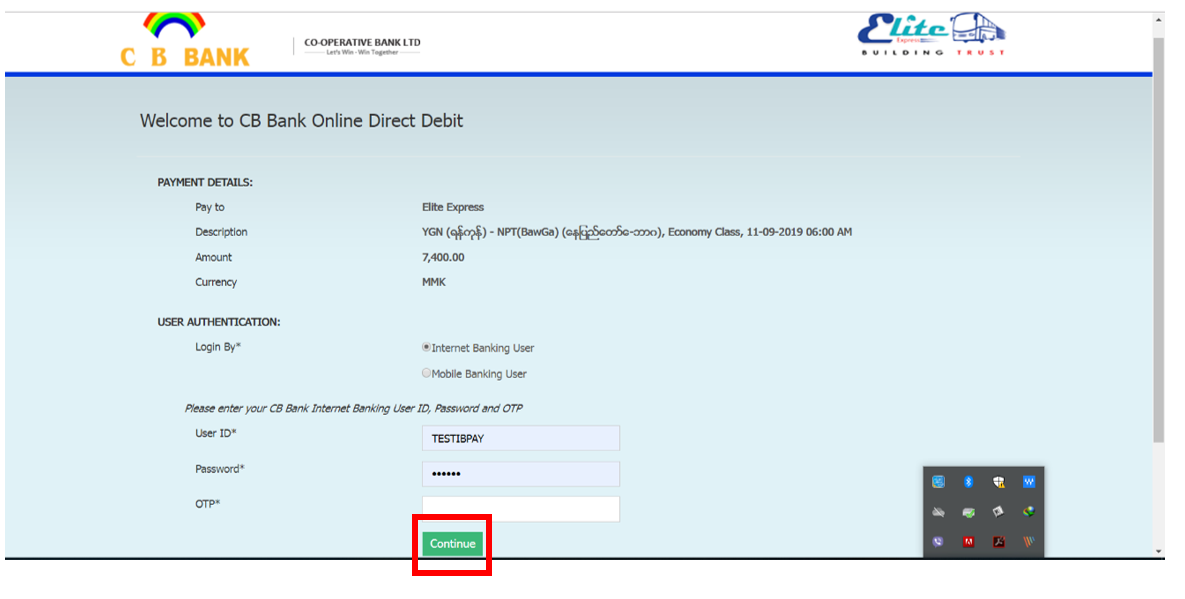Click the scrollbar down arrow

(x=1158, y=551)
